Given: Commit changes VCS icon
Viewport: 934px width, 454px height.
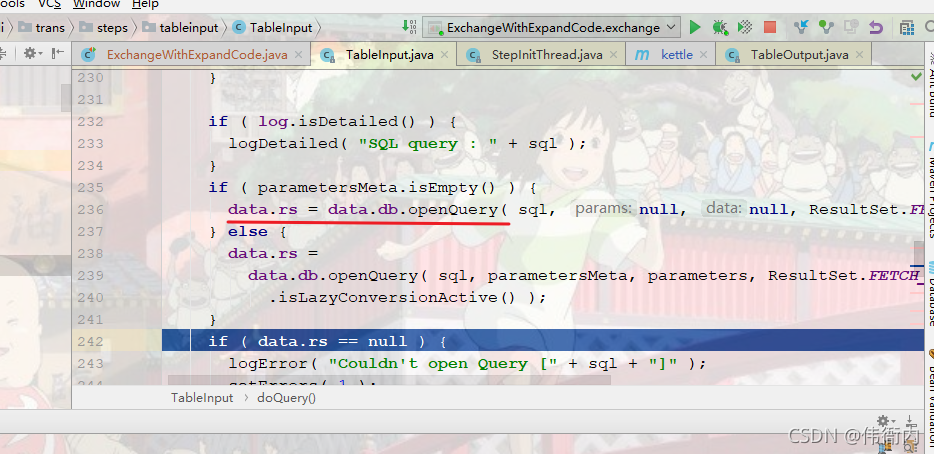Looking at the screenshot, I should [826, 27].
